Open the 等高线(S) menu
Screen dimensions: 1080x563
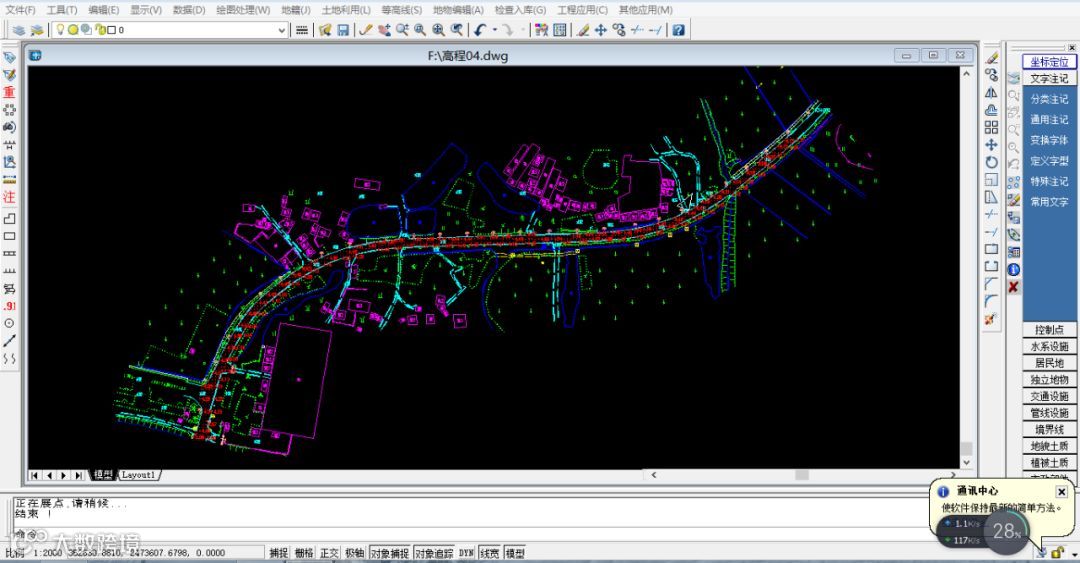[402, 10]
